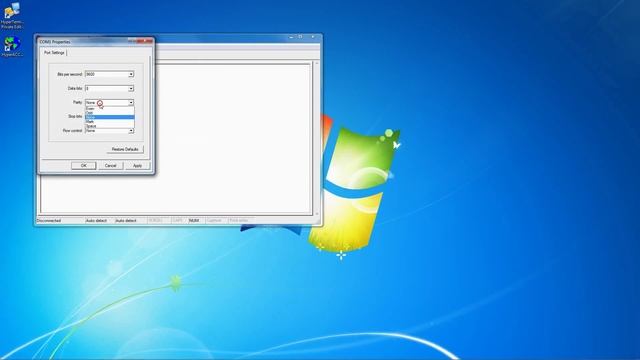Screen dimensions: 640x360
Task: Cancel the COM properties dialog
Action: point(111,166)
